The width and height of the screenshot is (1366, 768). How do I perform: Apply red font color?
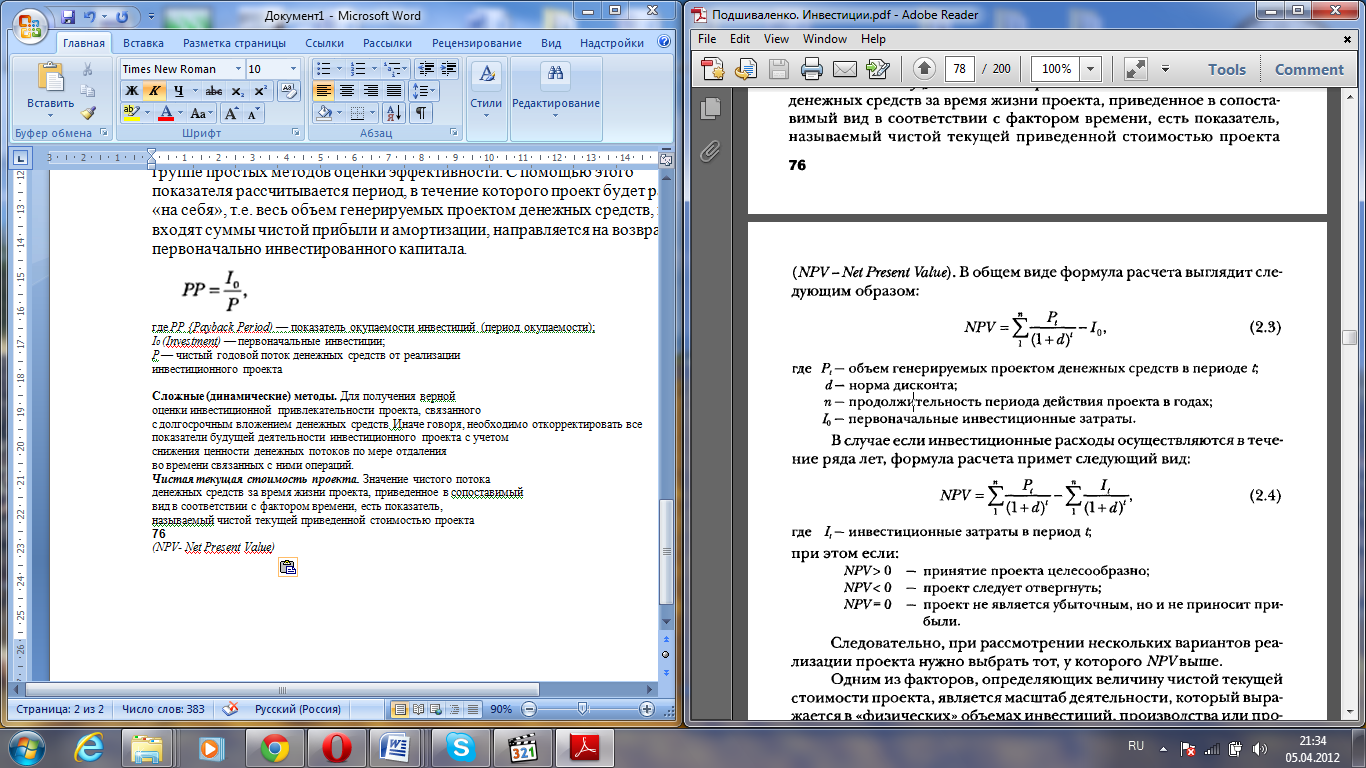(166, 113)
